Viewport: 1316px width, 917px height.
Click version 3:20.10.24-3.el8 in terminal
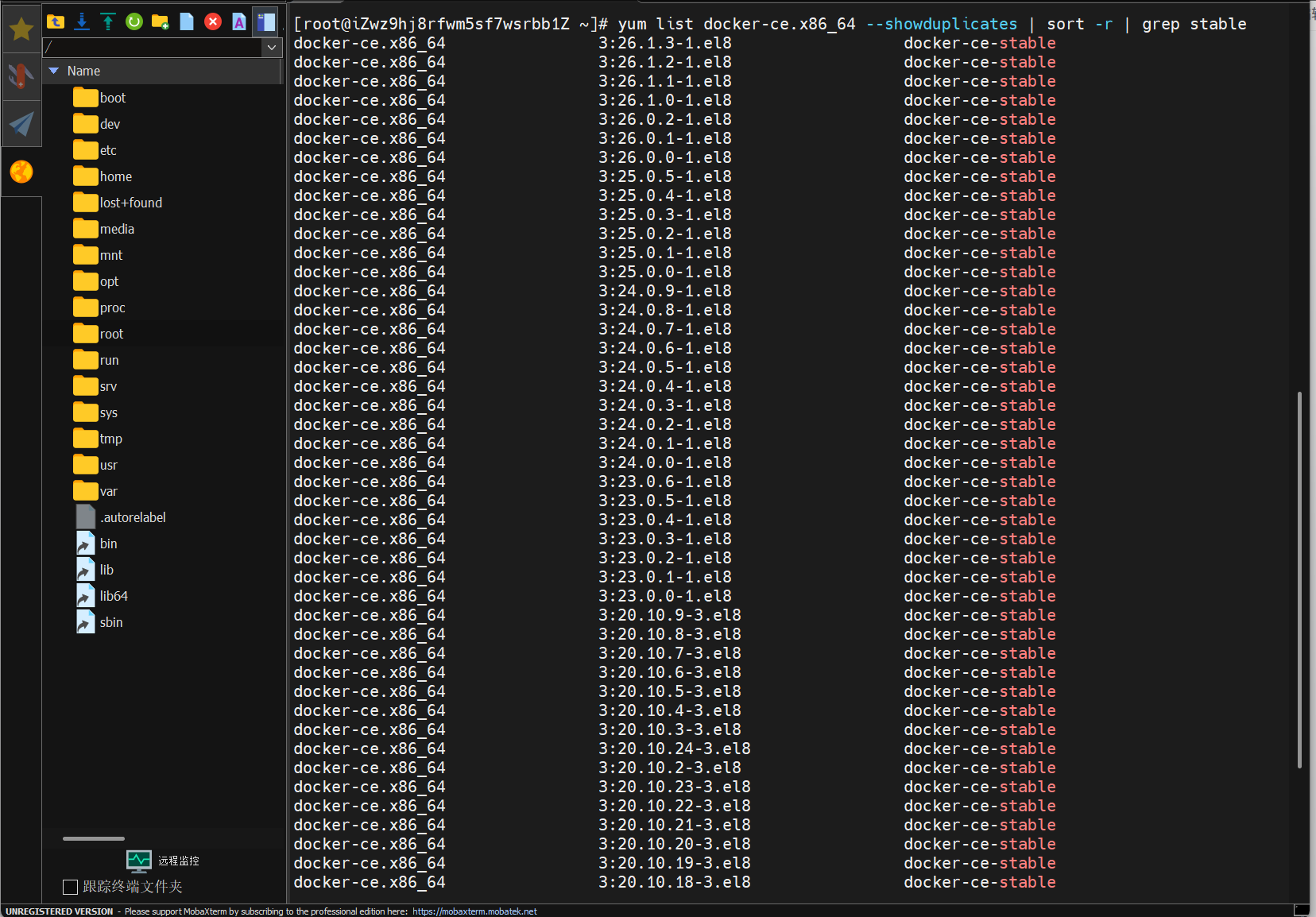[675, 749]
